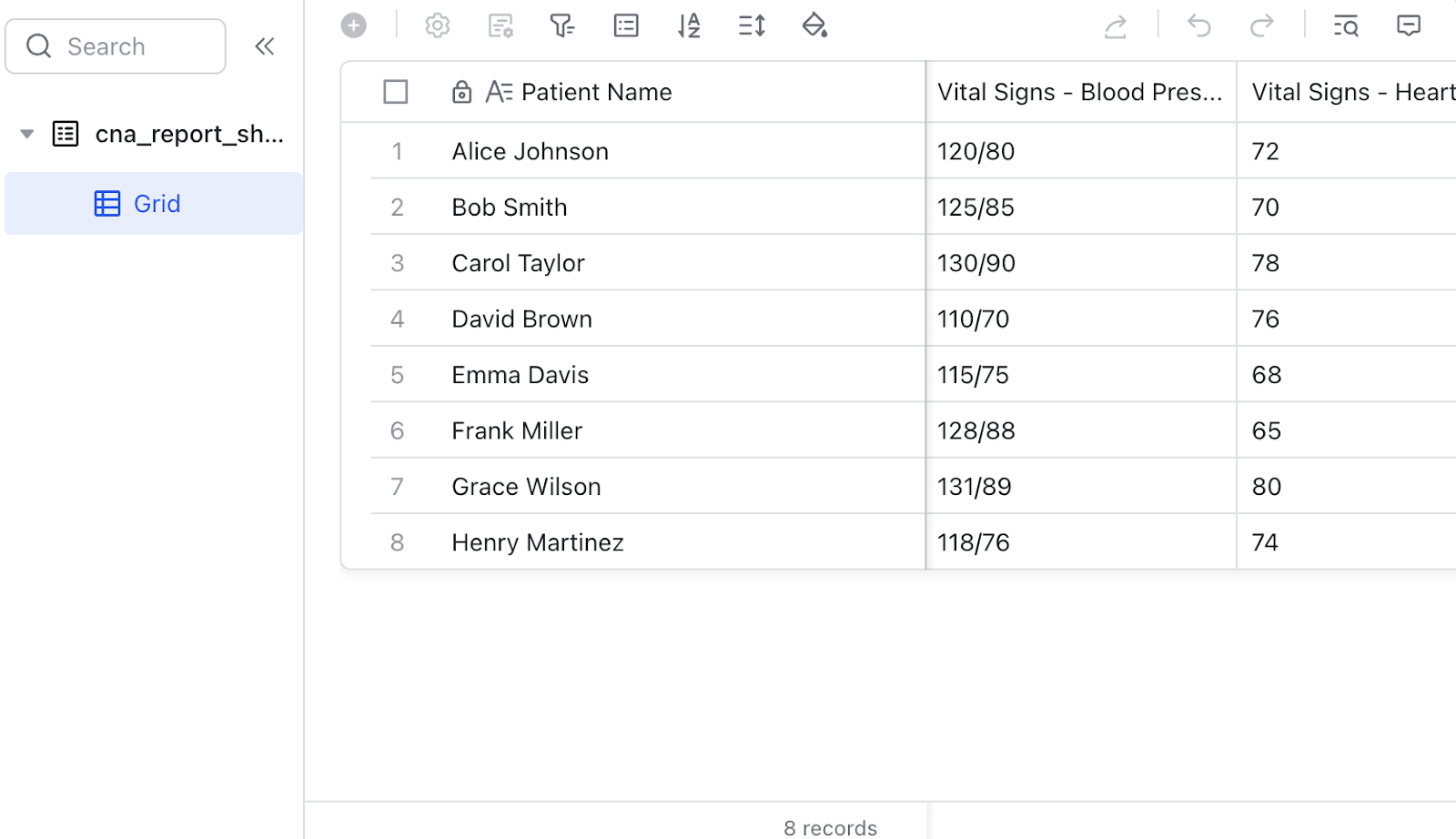Click the share arrow icon
This screenshot has width=1456, height=839.
1116,26
